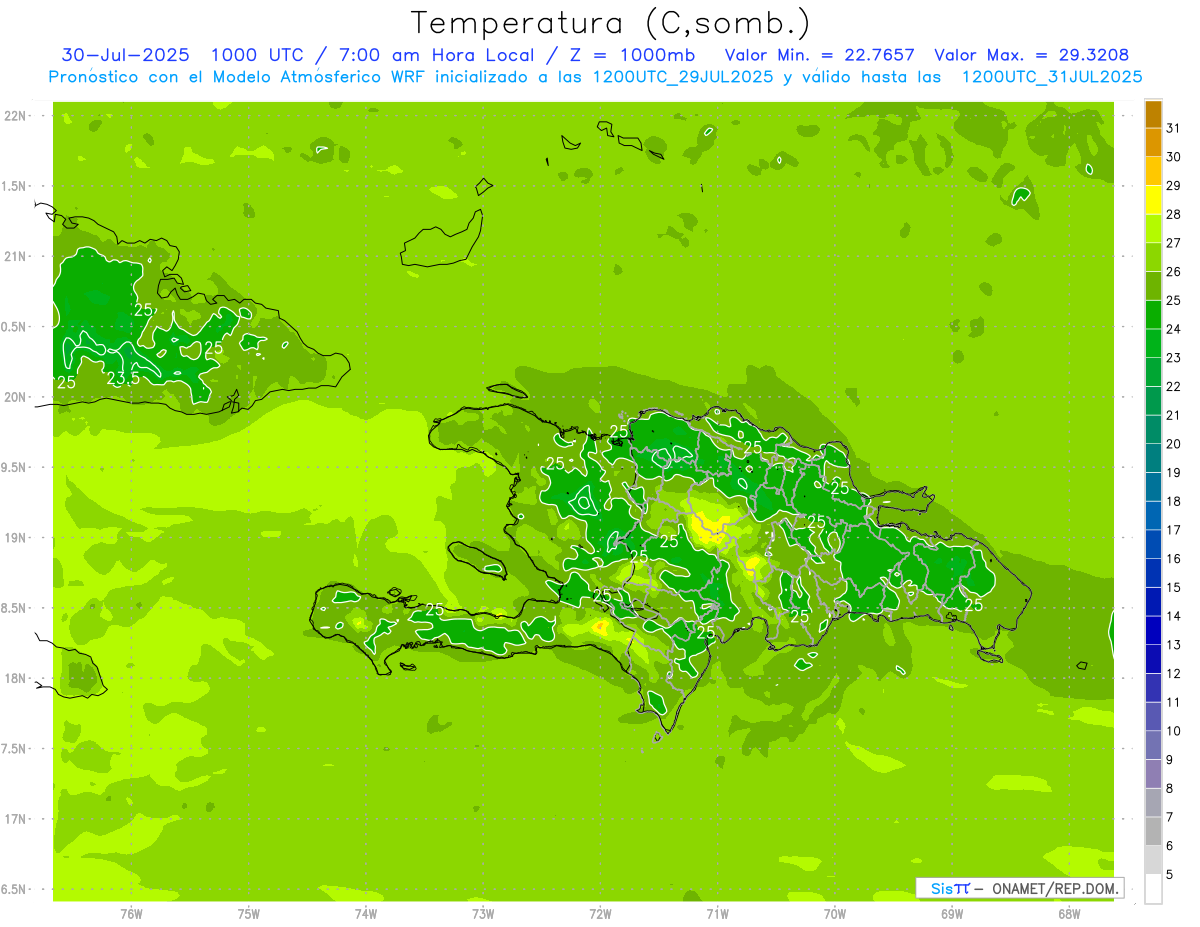Click the light gray legend swatch between 5 and 6
This screenshot has height=927, width=1200.
(1153, 860)
